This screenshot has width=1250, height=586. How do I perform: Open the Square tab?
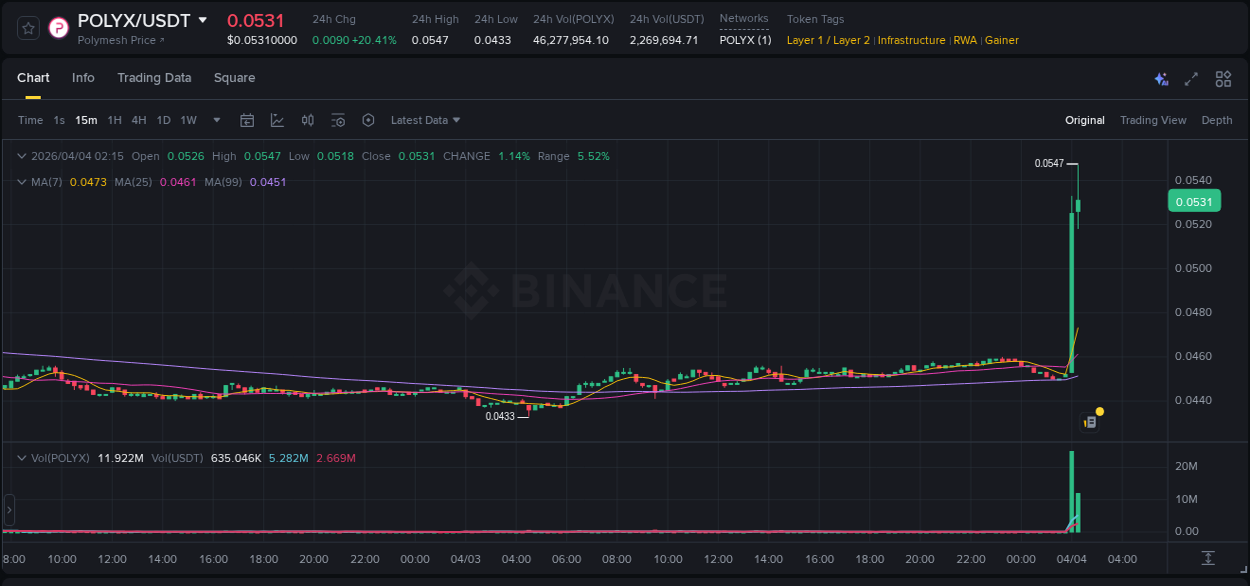[234, 78]
